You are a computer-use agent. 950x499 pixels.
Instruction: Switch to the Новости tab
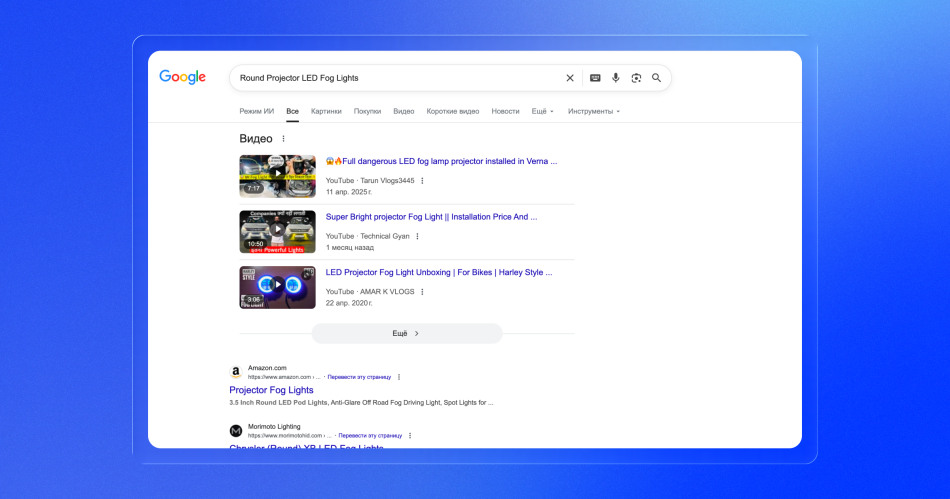pyautogui.click(x=505, y=111)
